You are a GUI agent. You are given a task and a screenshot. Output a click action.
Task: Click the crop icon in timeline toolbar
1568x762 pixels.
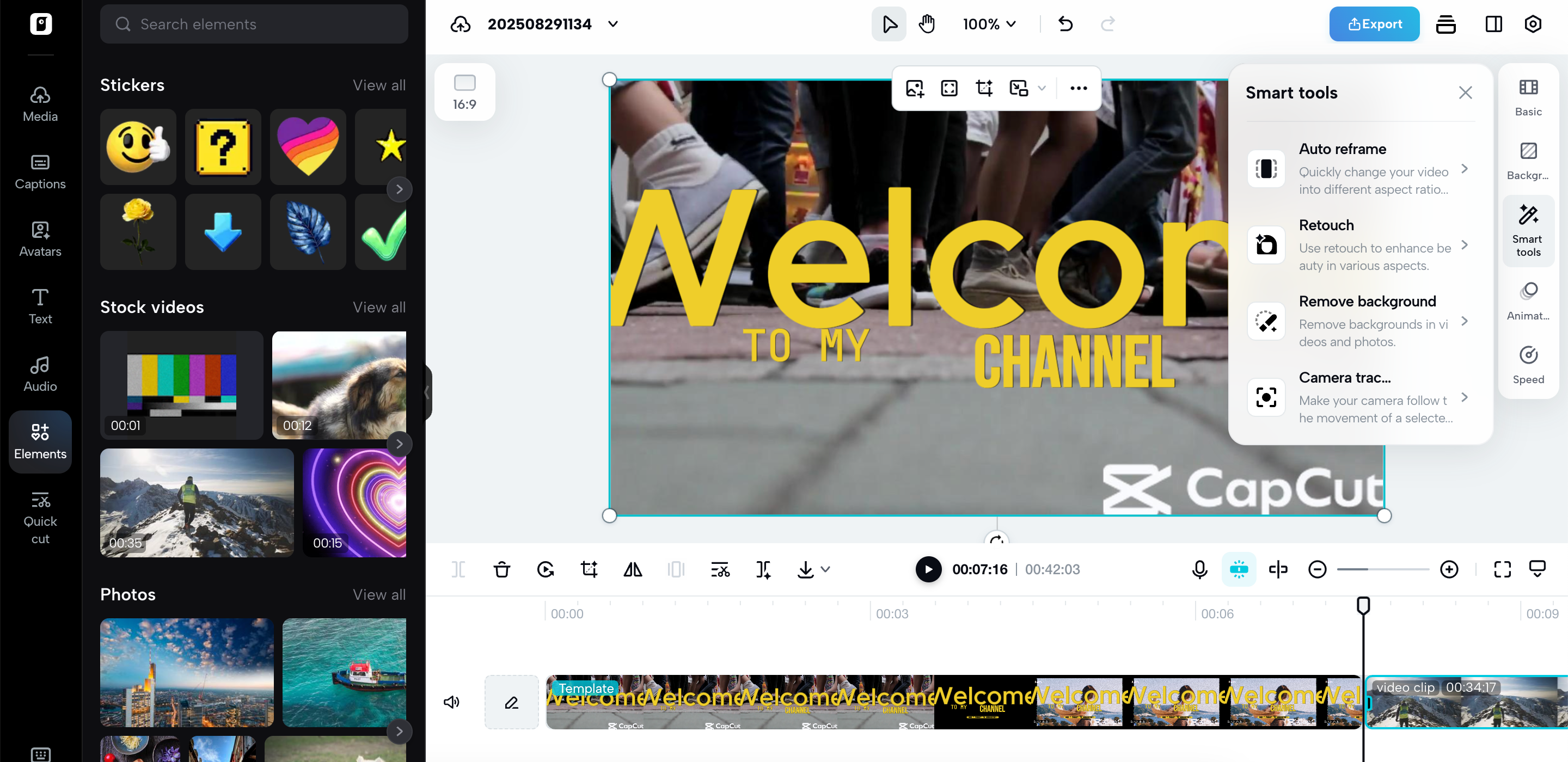589,570
